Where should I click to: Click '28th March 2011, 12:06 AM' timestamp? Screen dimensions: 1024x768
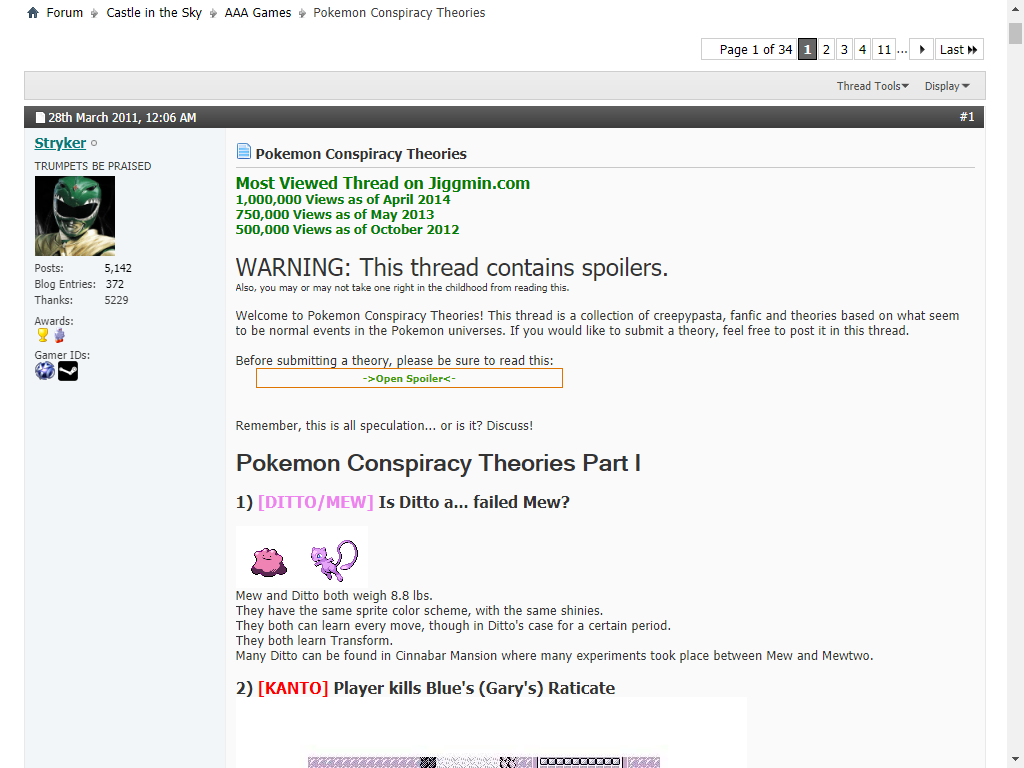point(122,118)
